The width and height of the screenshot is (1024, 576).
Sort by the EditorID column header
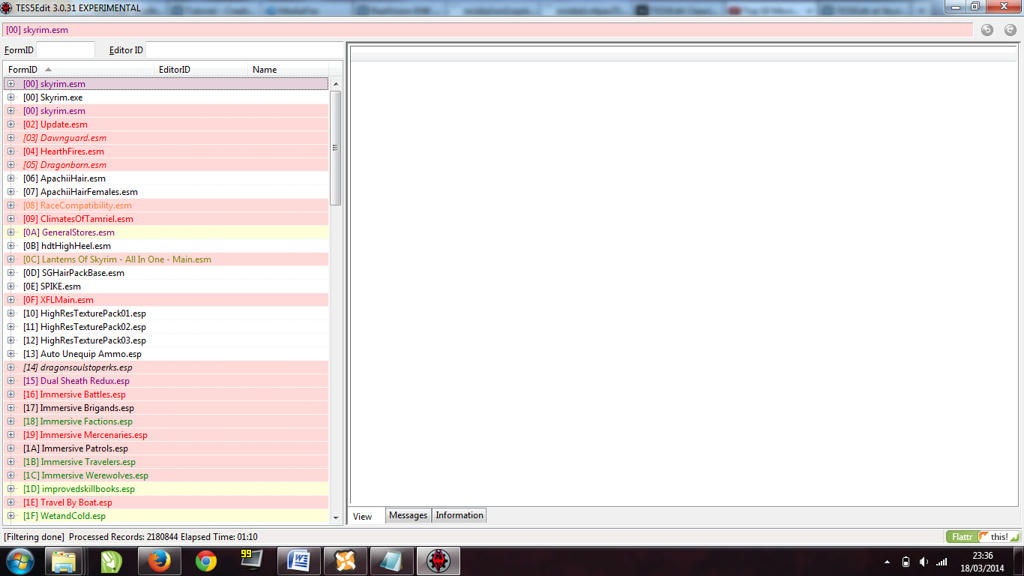click(200, 69)
